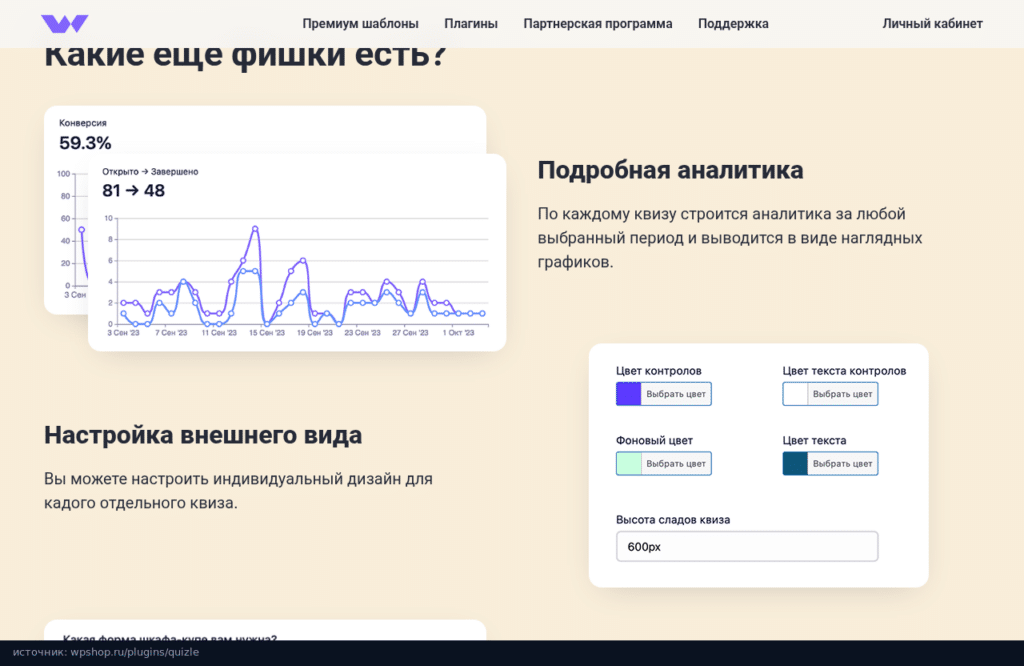Open Партнерская программа menu item
1024x666 pixels.
point(598,24)
